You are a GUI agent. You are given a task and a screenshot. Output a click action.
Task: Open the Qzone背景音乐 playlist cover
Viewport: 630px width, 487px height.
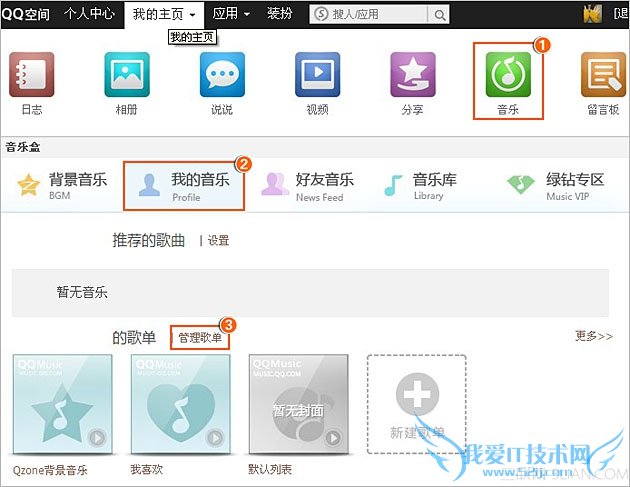[63, 404]
